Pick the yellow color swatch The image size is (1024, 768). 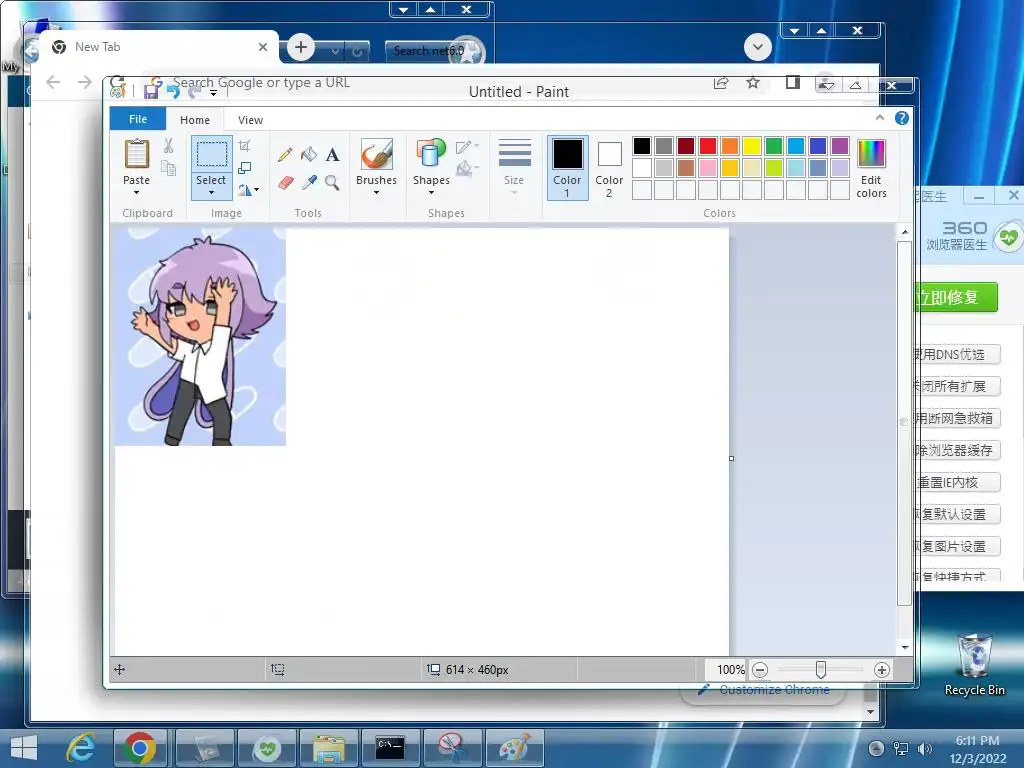[752, 146]
